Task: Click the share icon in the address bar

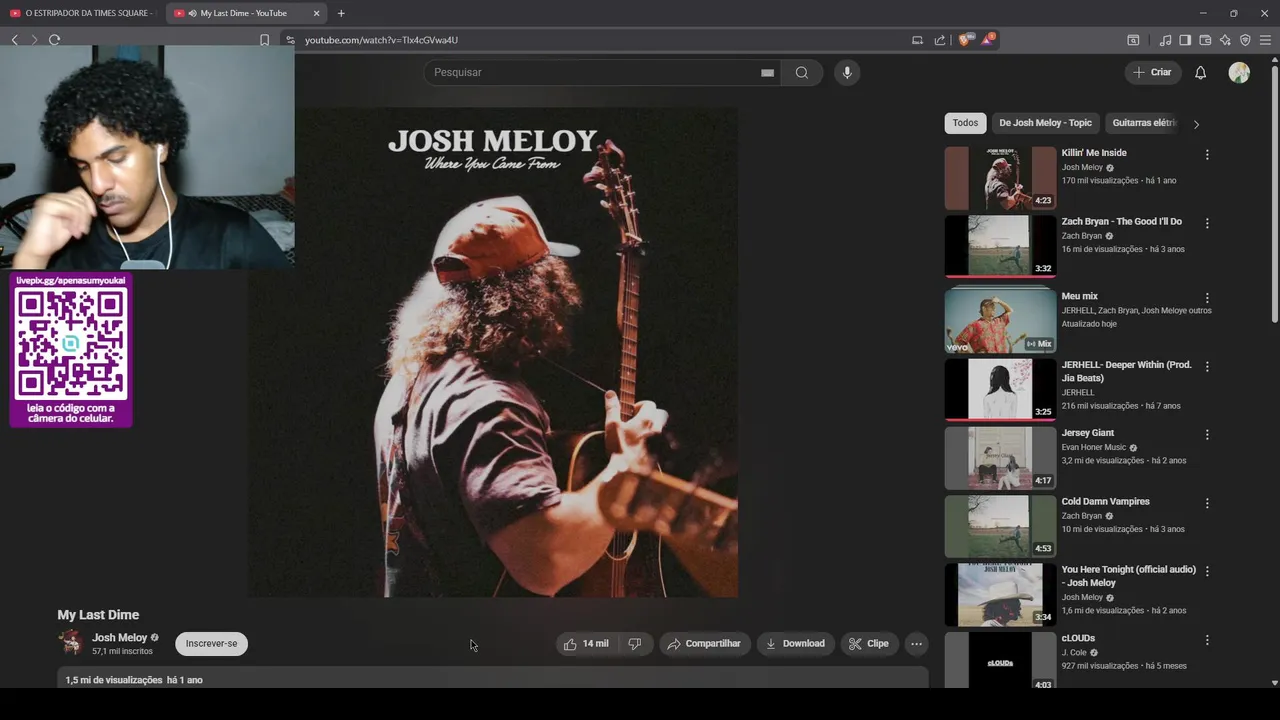Action: (x=940, y=40)
